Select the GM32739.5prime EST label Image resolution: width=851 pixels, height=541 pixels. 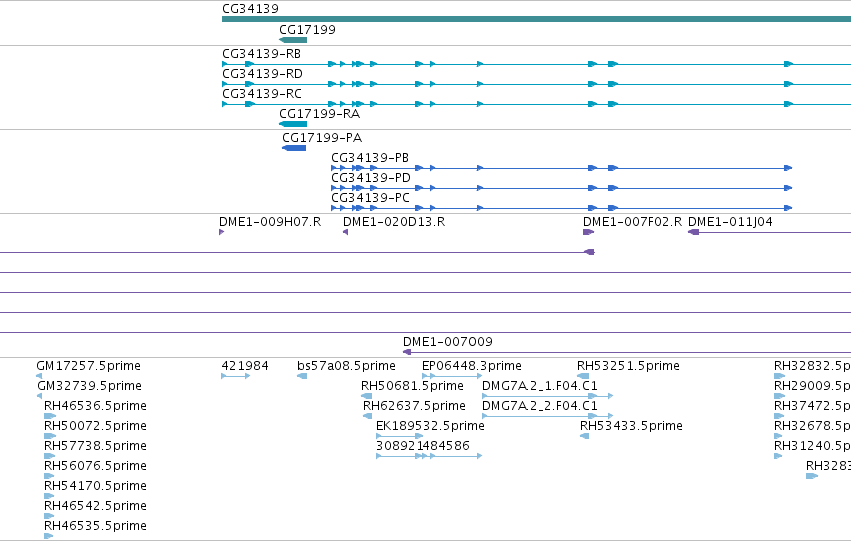click(90, 386)
